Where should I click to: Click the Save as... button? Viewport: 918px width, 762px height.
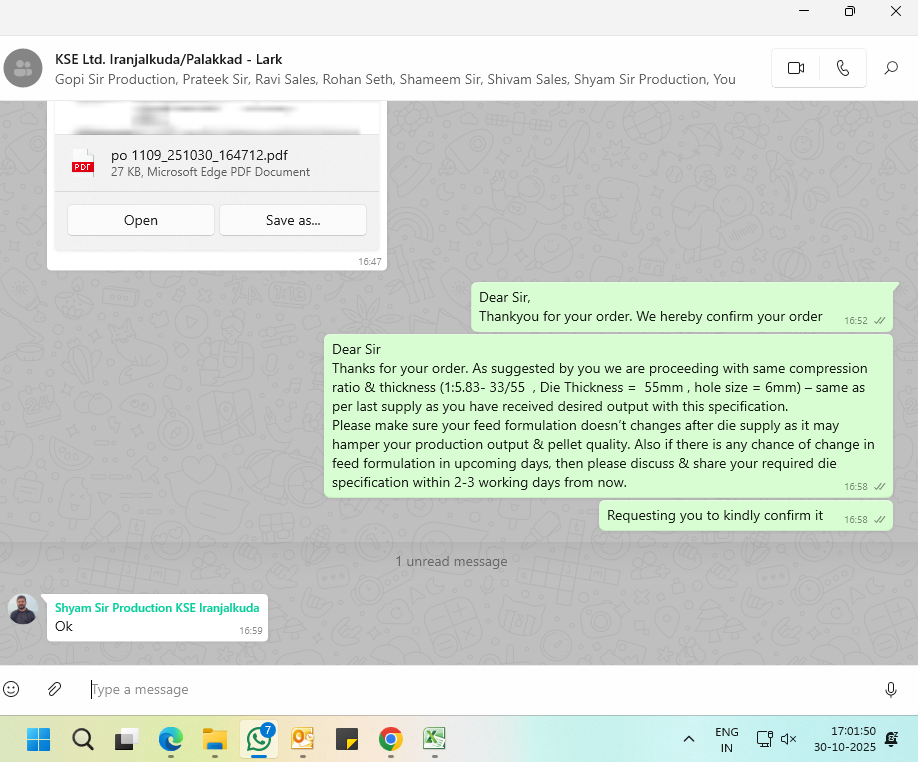[293, 220]
